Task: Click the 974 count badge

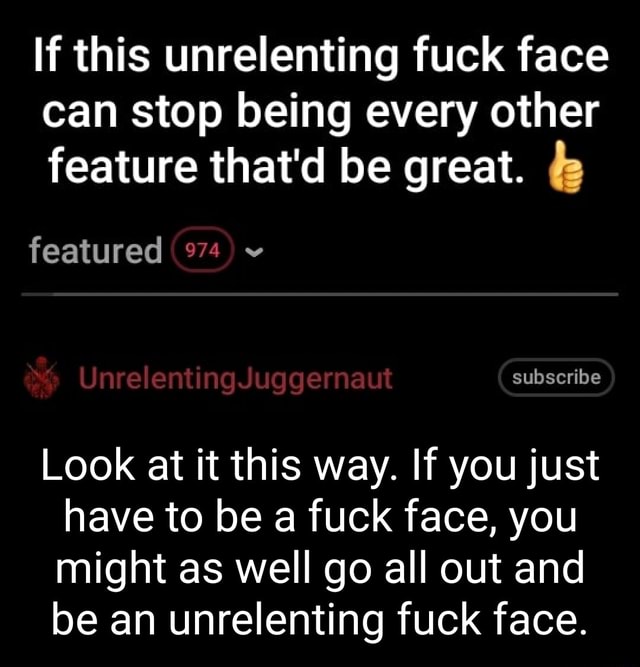Action: coord(203,251)
